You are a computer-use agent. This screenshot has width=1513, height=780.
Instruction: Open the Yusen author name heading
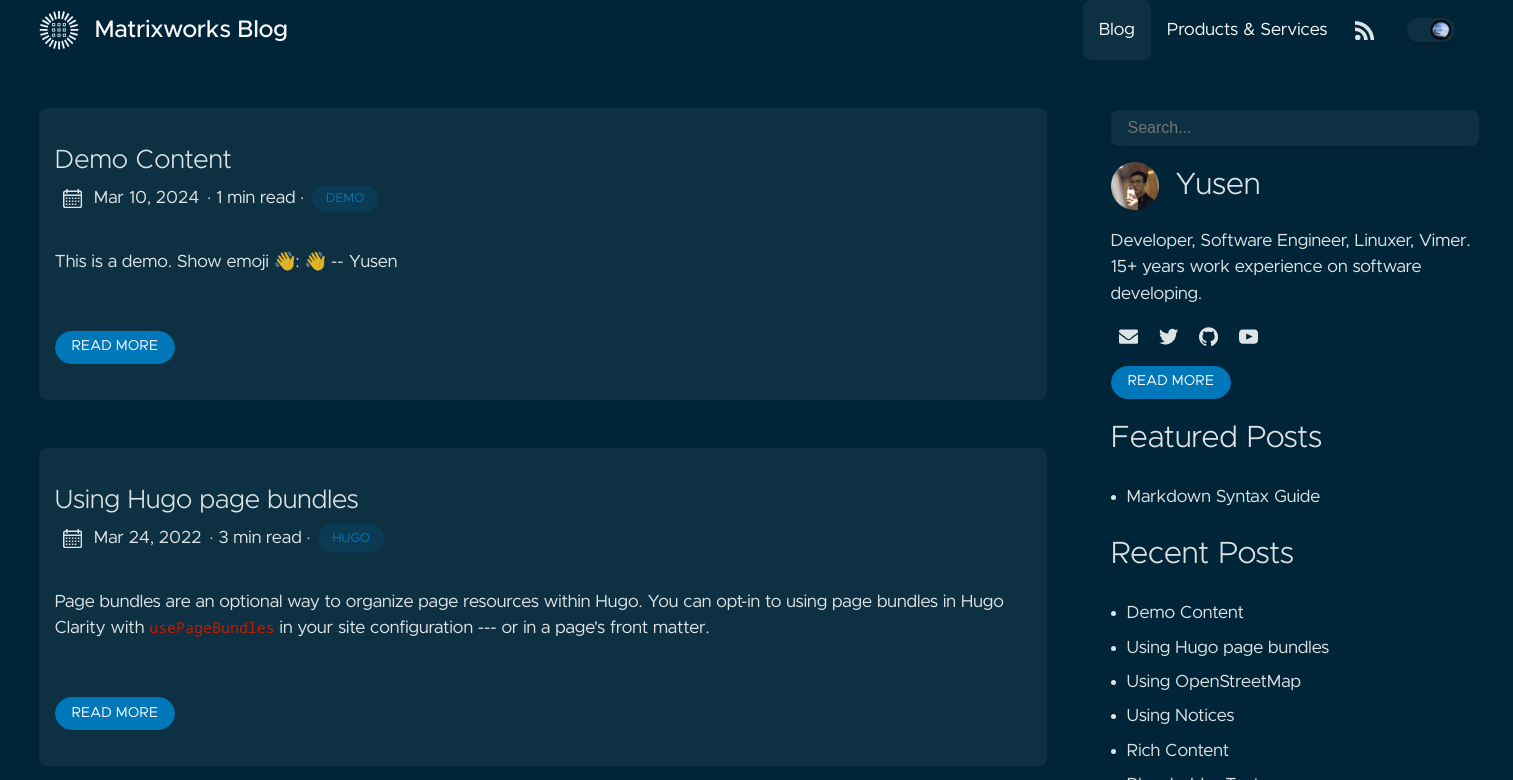point(1218,185)
